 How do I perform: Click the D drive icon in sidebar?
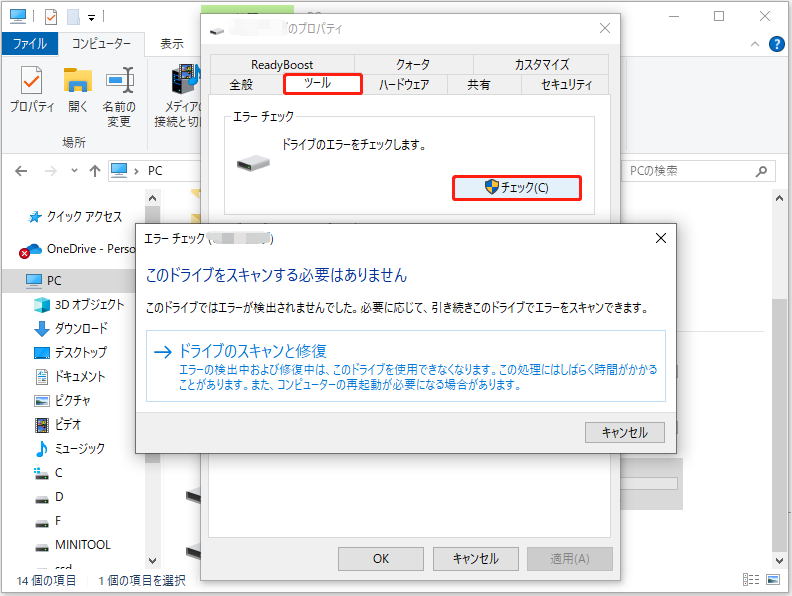coord(41,499)
